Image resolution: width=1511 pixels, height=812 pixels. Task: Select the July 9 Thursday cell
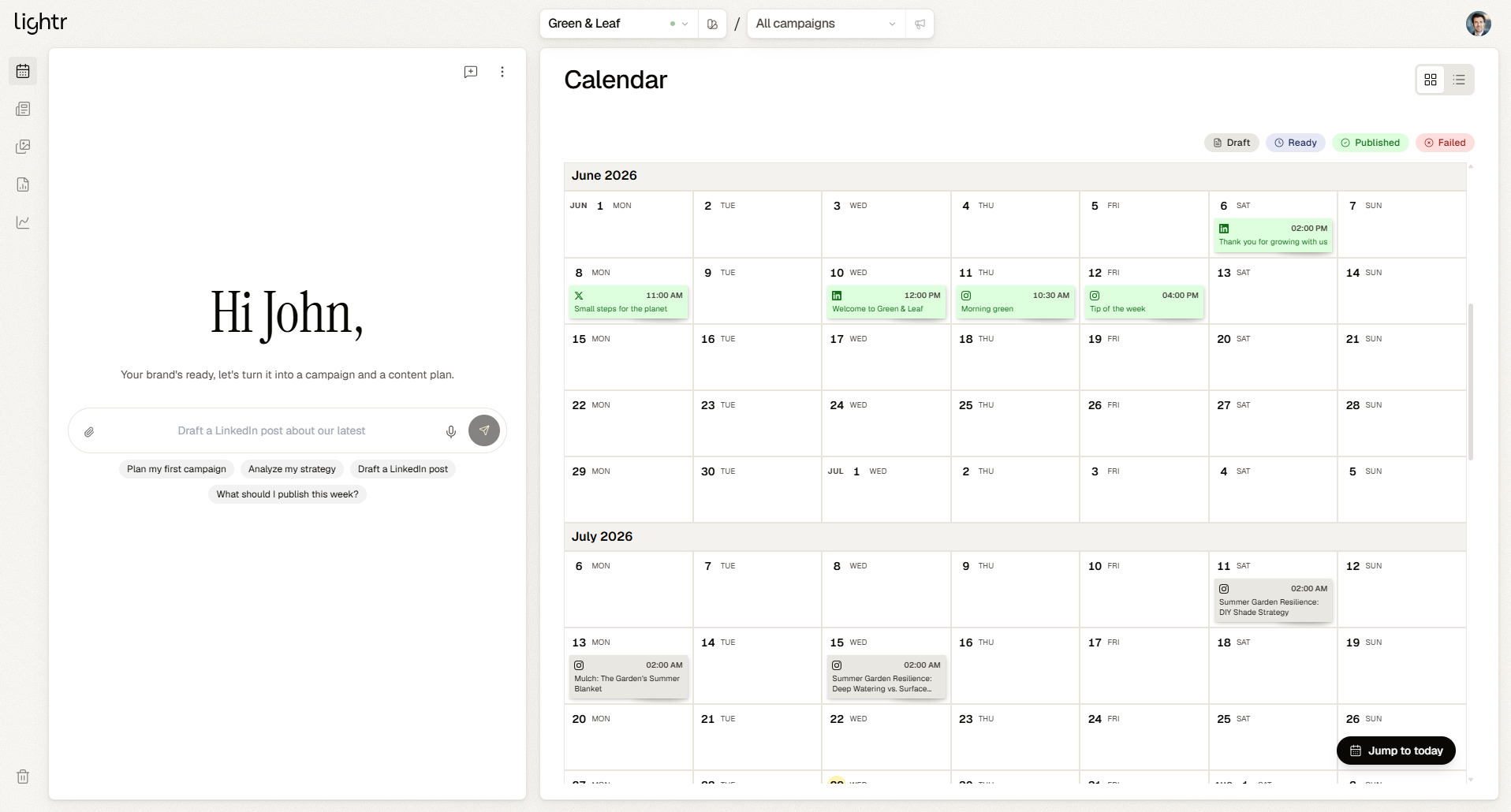(1015, 589)
